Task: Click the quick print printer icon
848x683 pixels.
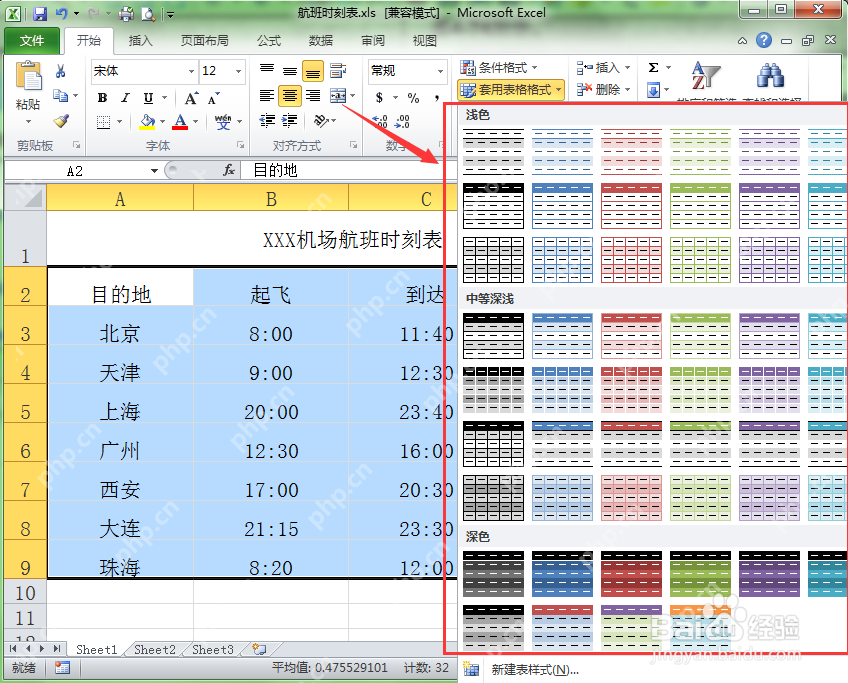Action: point(126,14)
